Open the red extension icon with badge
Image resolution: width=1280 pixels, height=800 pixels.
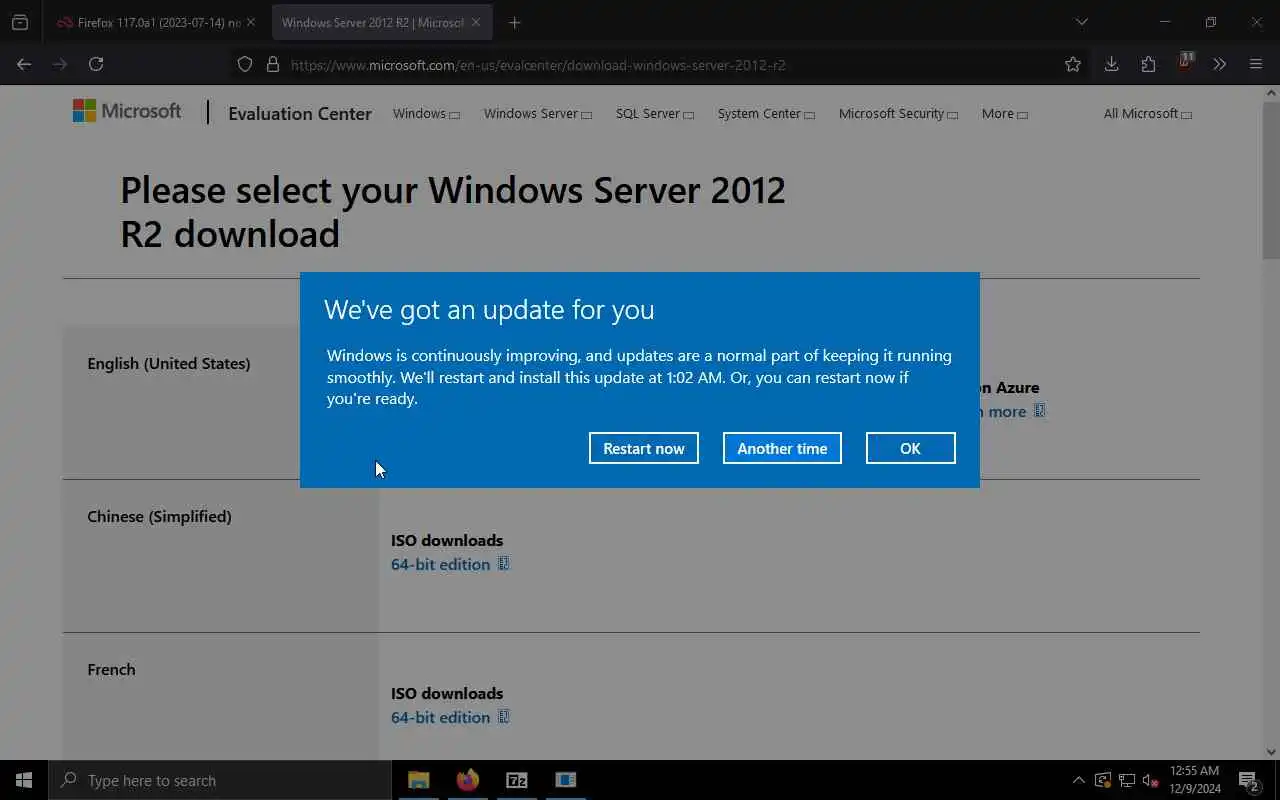point(1185,62)
